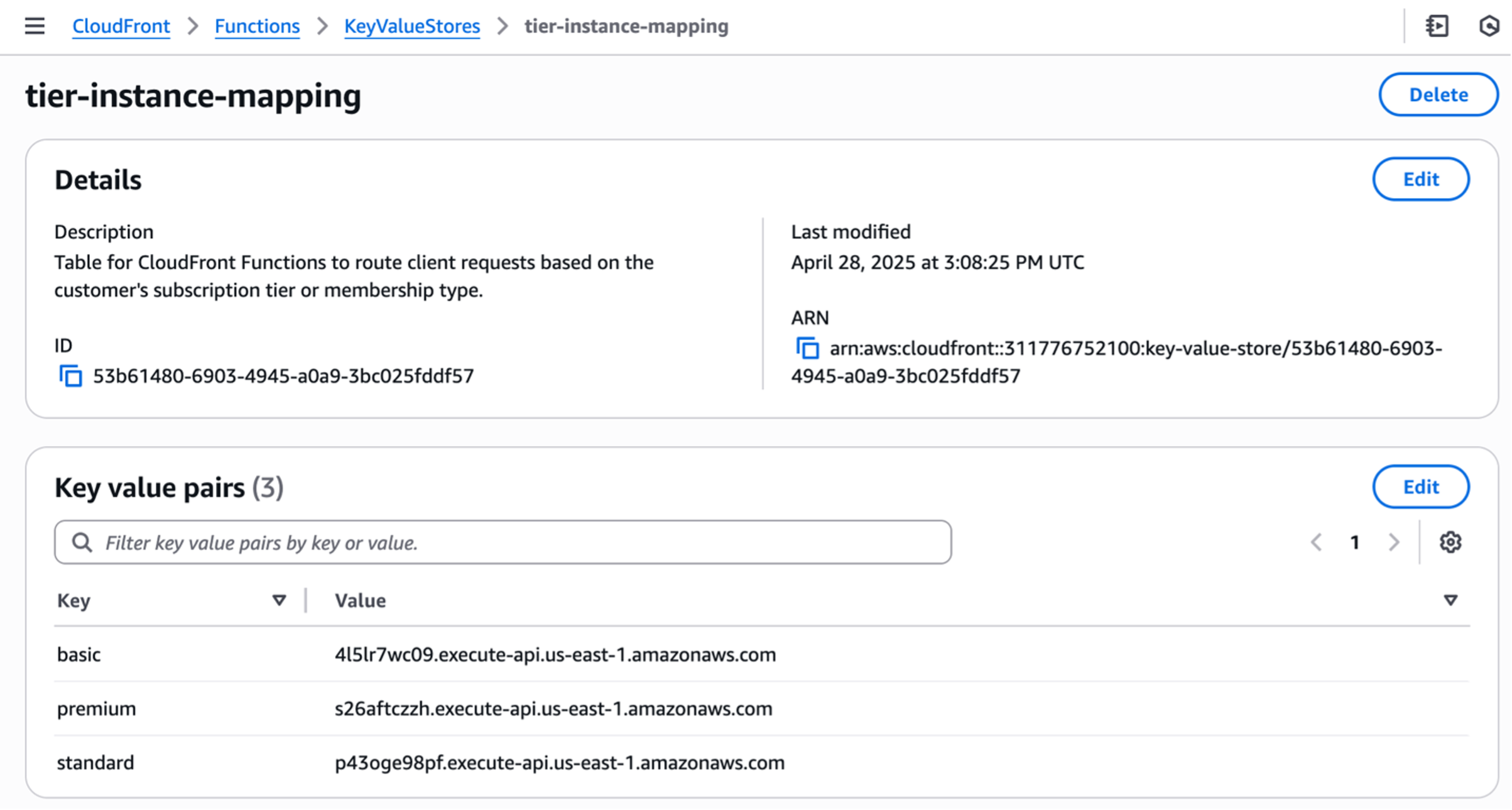Open the navigation hamburger menu

click(34, 26)
